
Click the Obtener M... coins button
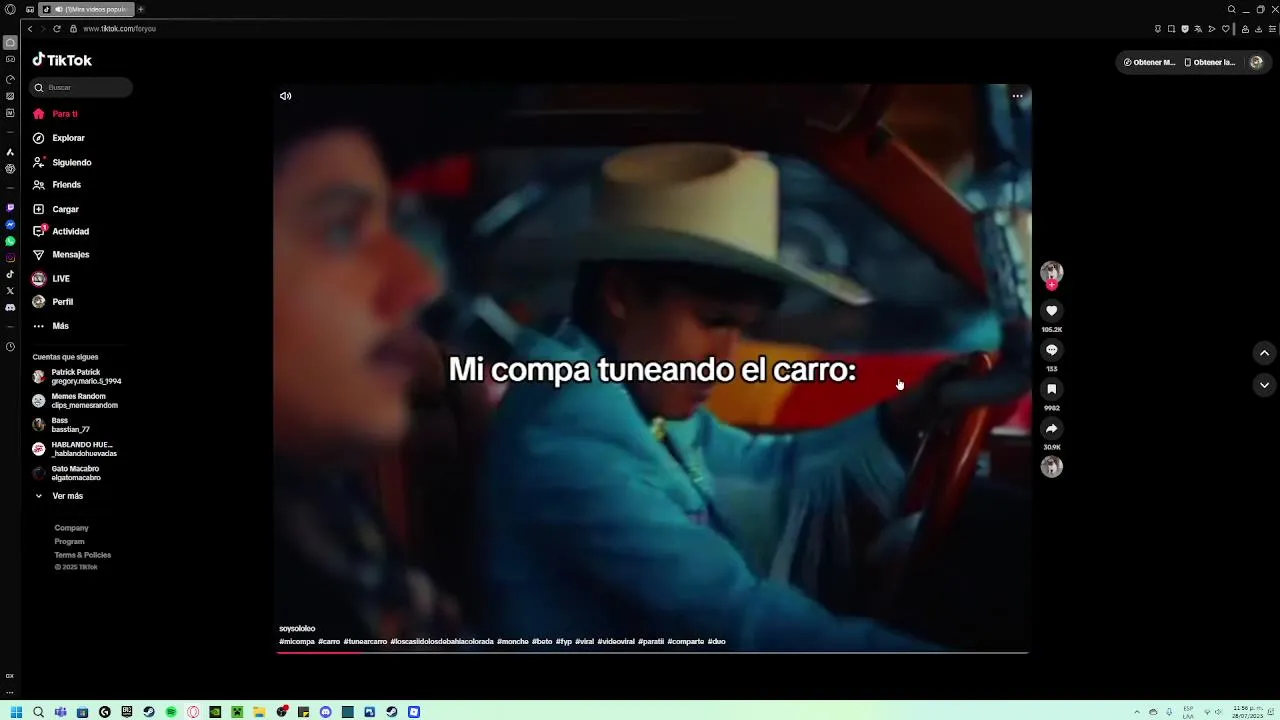[1149, 62]
